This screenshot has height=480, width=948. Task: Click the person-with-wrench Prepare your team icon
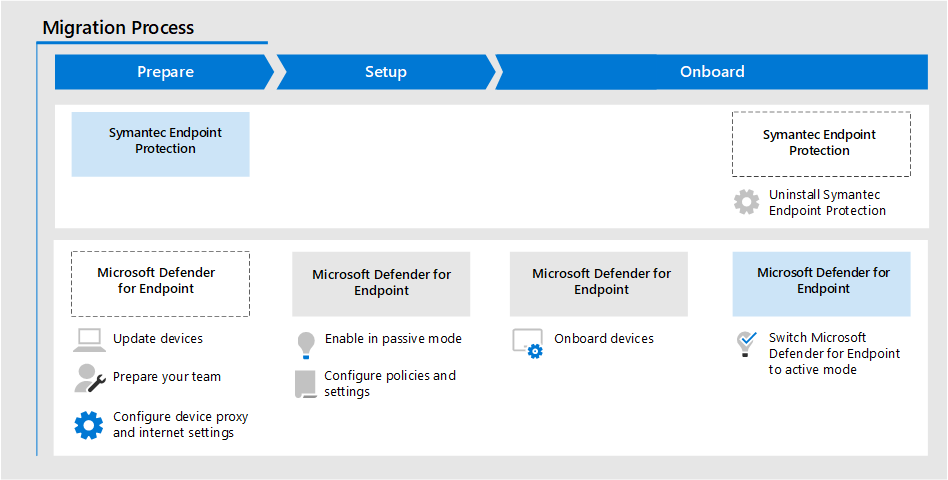click(89, 378)
